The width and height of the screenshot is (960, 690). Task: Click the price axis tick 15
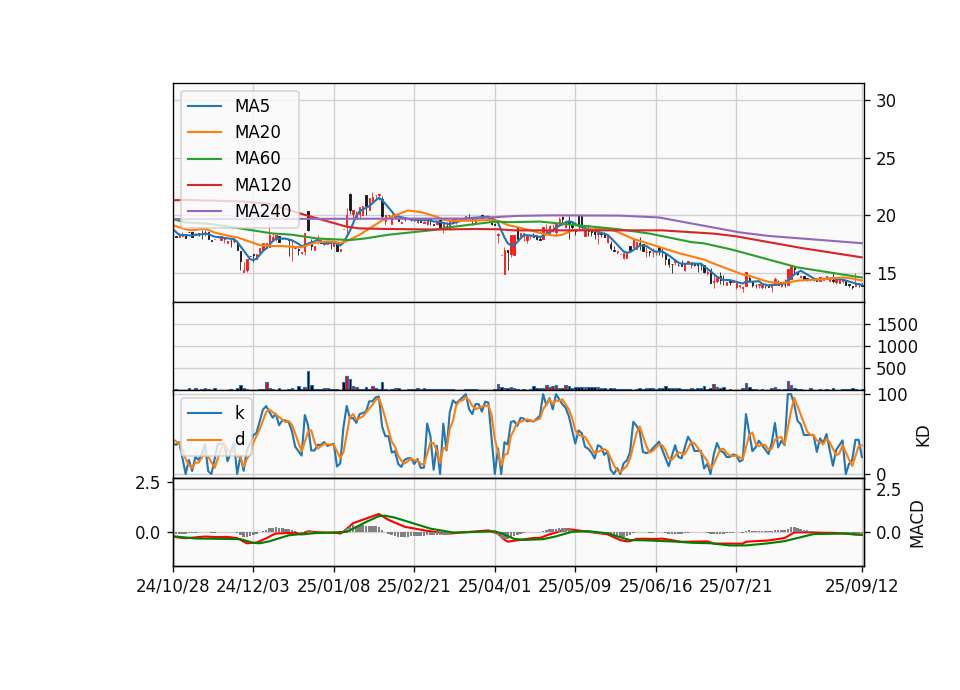pyautogui.click(x=885, y=274)
